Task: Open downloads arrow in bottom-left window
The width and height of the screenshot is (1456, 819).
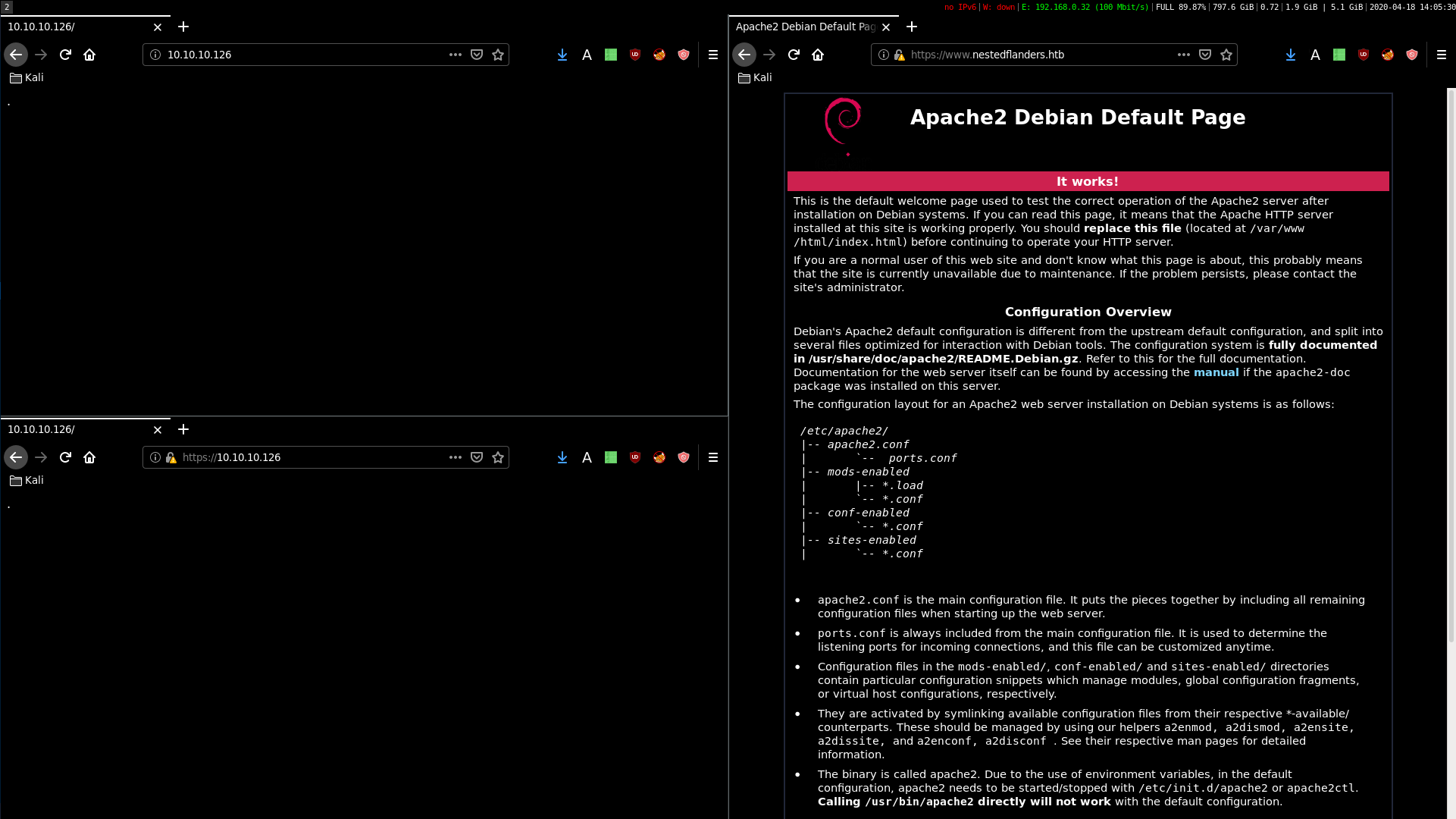Action: (562, 457)
